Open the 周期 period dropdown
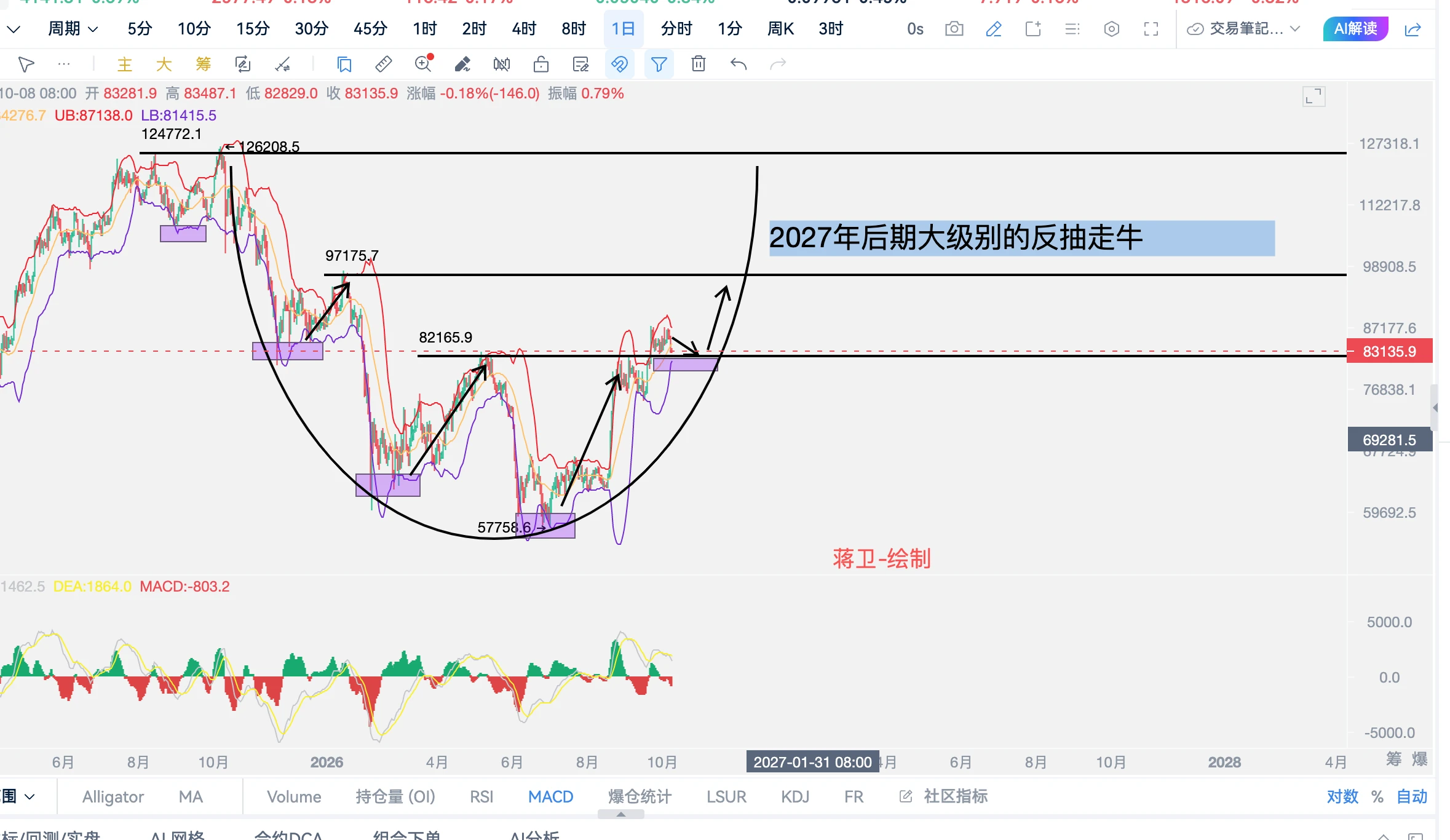Viewport: 1450px width, 840px height. click(73, 29)
